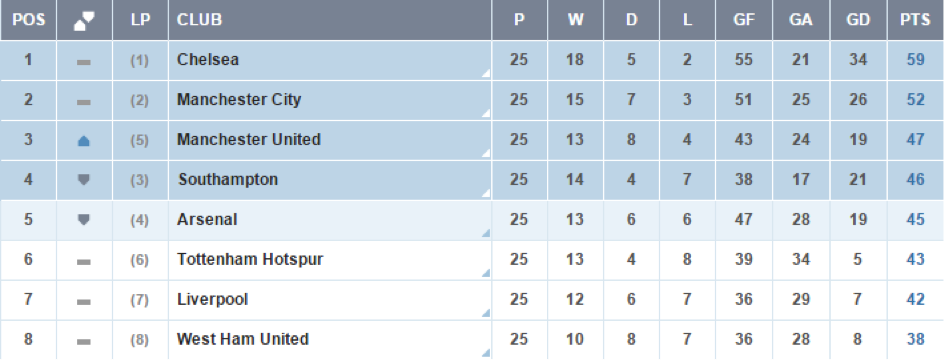Expand Tottenham Hotspur row details triangle
This screenshot has height=360, width=944.
(486, 273)
